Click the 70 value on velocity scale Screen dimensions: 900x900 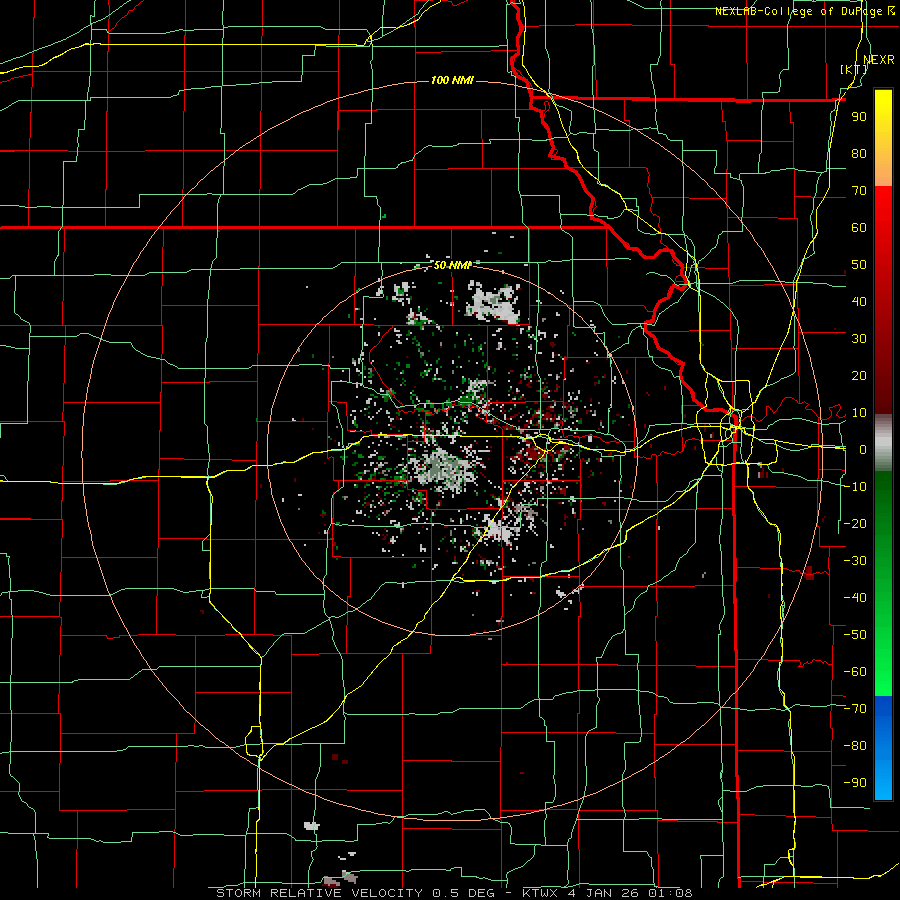pos(859,191)
